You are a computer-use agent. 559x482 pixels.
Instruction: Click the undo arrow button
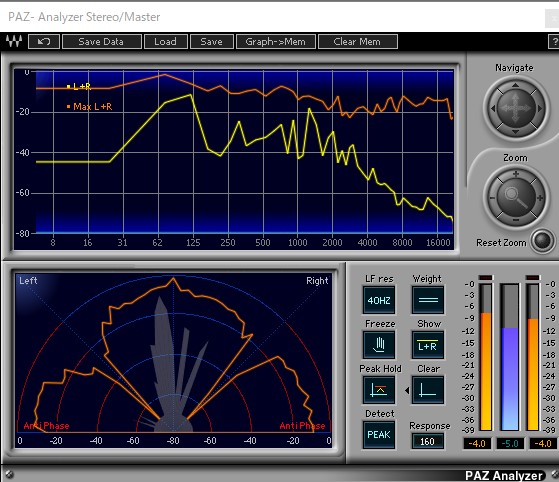pyautogui.click(x=44, y=41)
